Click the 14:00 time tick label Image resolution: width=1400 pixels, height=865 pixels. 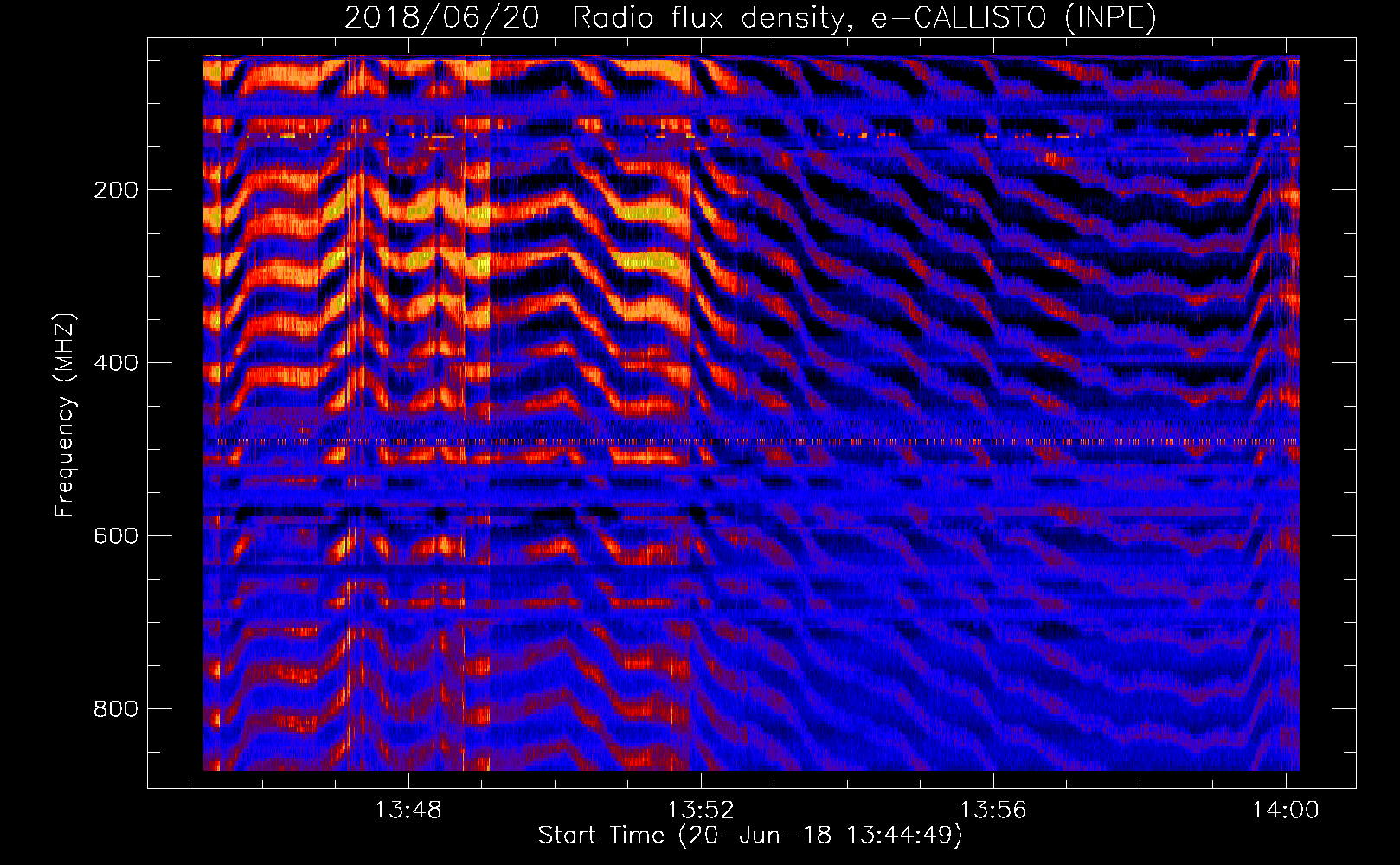coord(1286,811)
